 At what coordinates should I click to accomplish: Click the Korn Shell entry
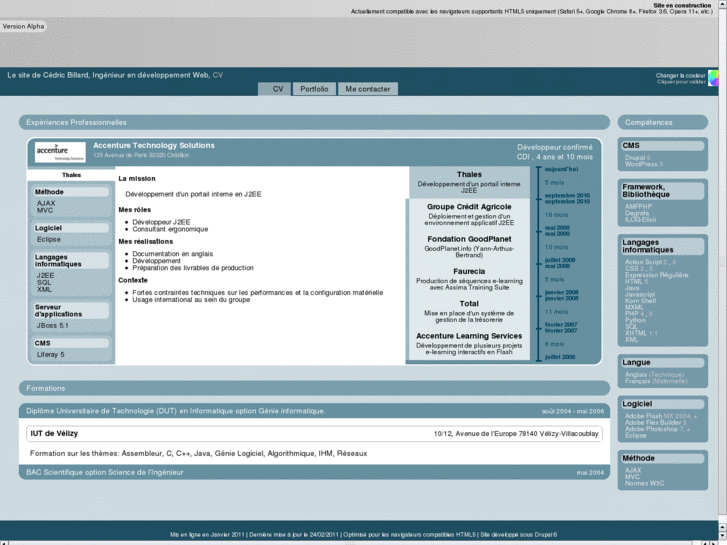640,301
